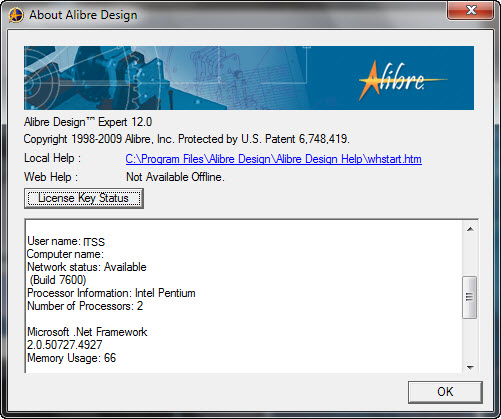This screenshot has width=501, height=419.
Task: Click 'Alibre Design Expert 12.0' text
Action: (88, 122)
